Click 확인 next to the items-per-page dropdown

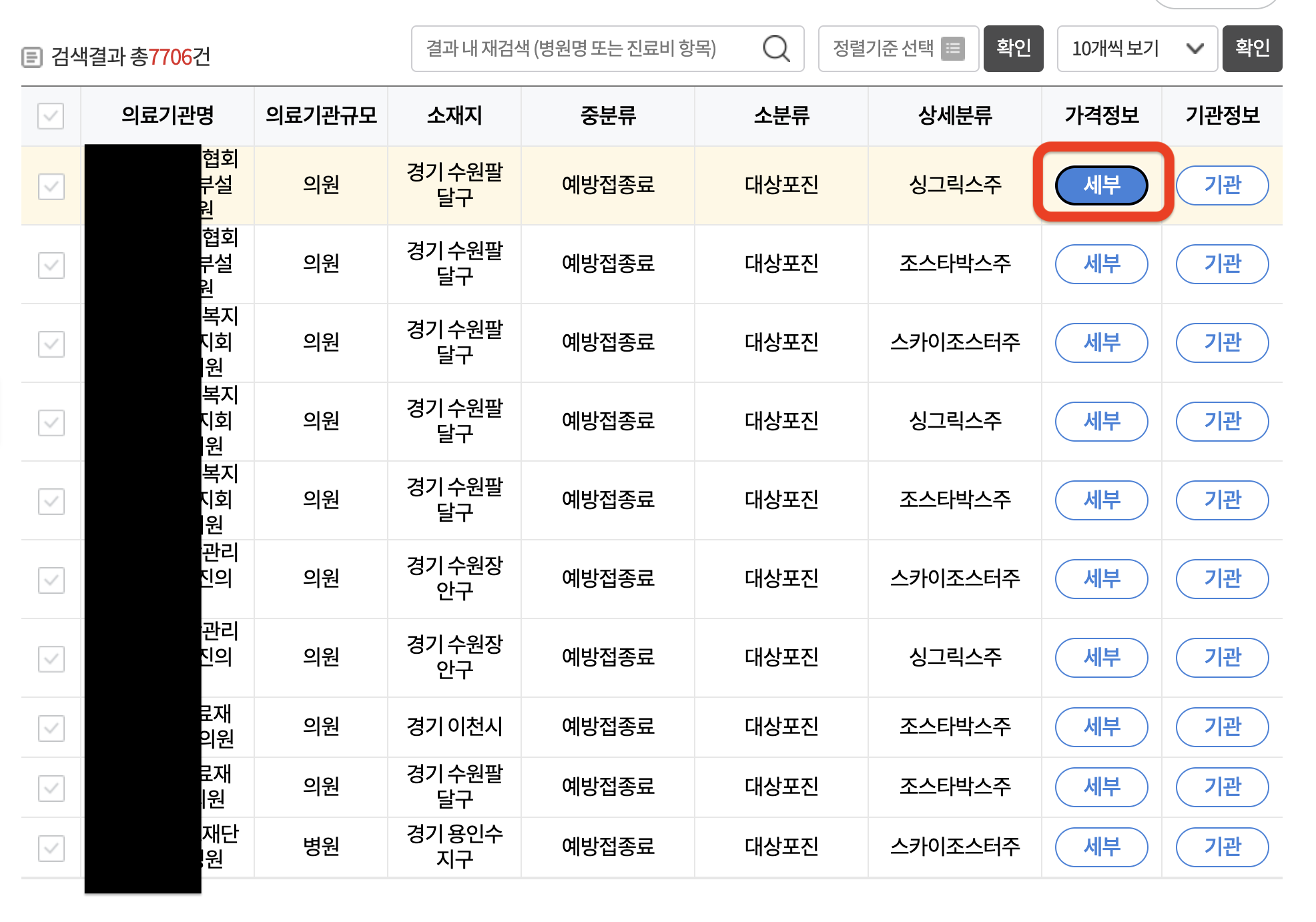coord(1252,48)
